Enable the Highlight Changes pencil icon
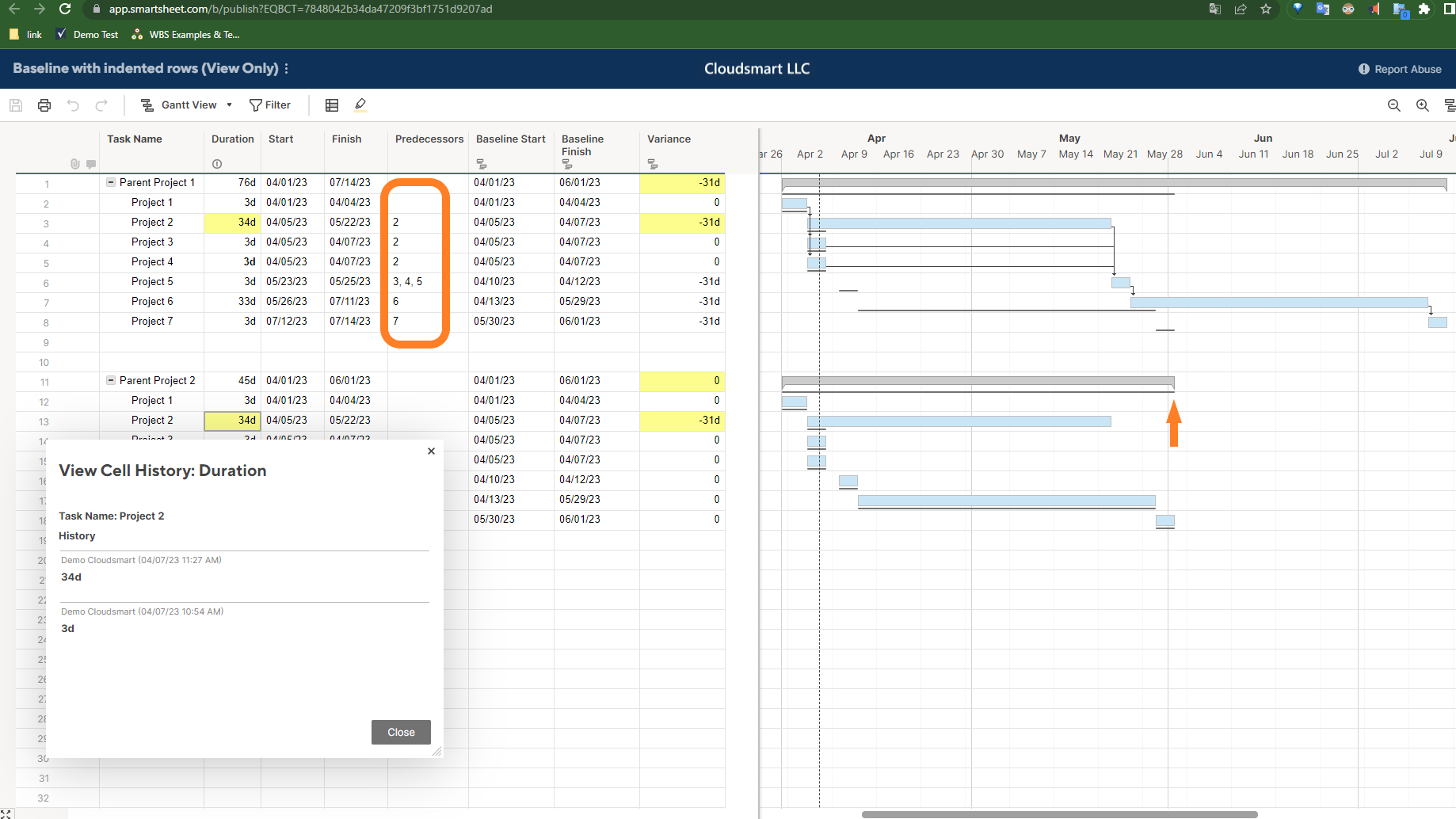This screenshot has width=1456, height=819. point(360,104)
